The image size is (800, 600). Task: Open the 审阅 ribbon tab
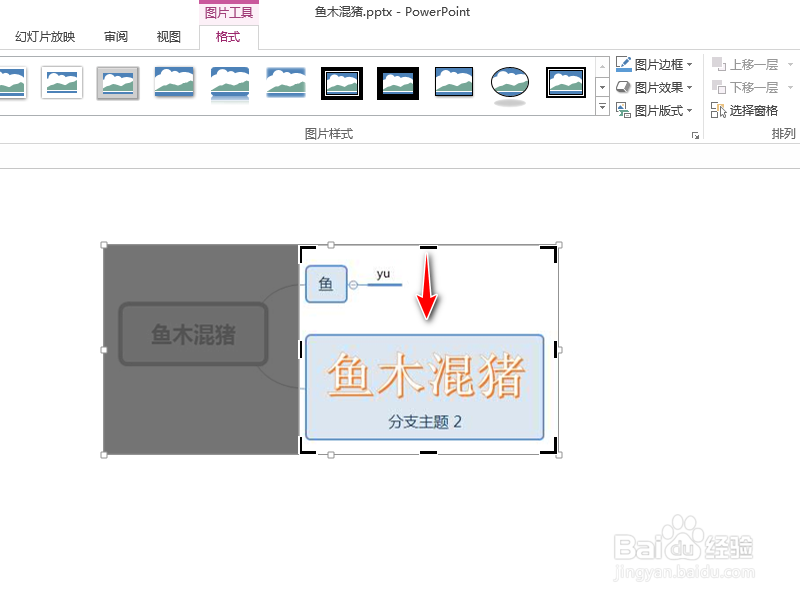coord(116,37)
